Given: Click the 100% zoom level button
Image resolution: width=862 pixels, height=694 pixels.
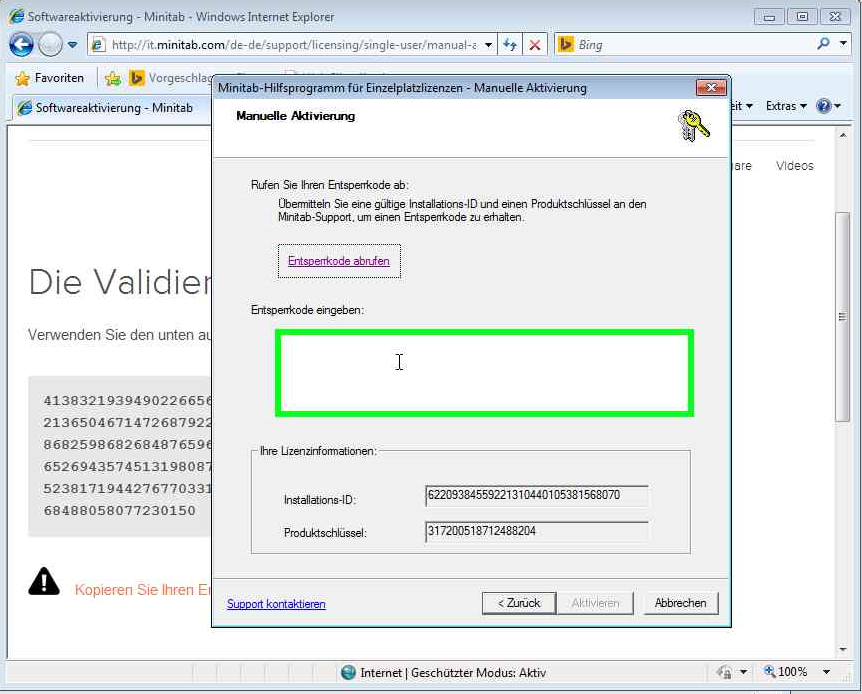Looking at the screenshot, I should 785,671.
